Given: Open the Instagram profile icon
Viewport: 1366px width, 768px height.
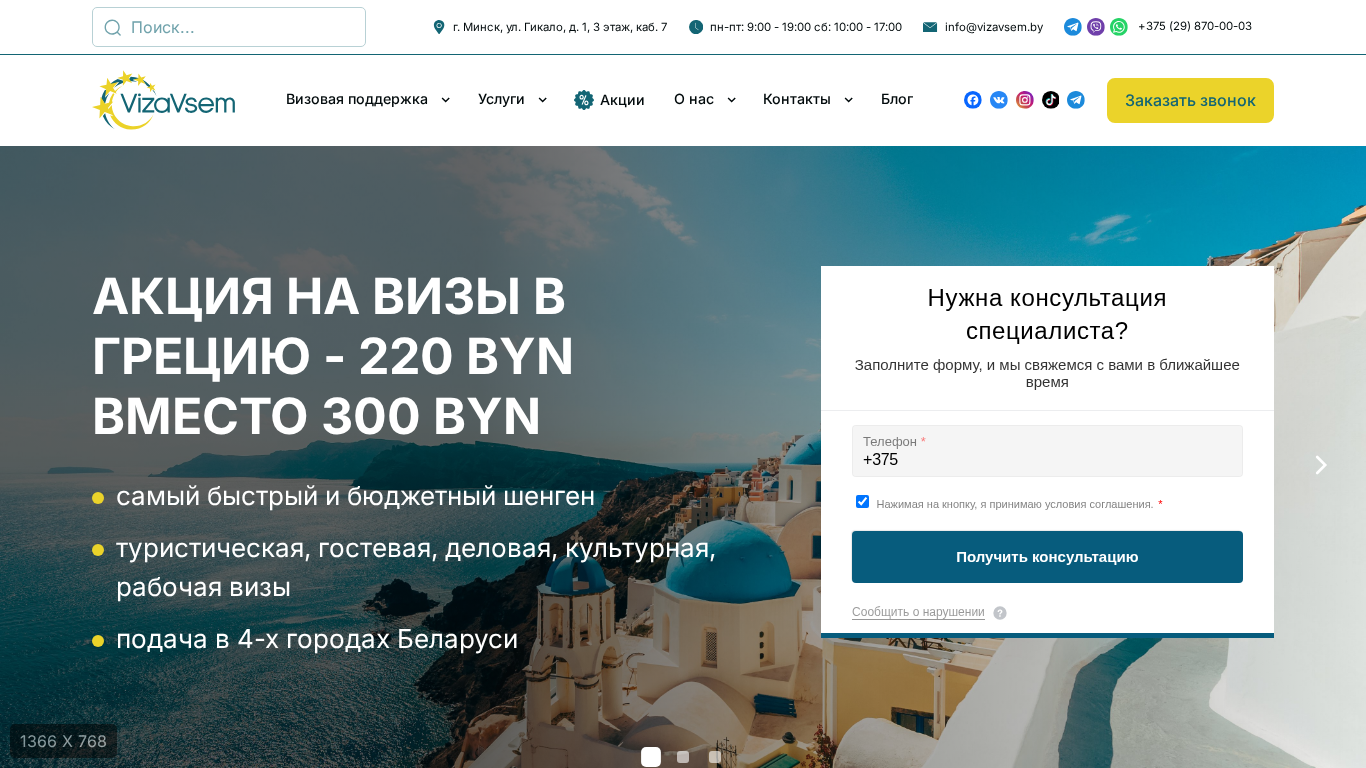Looking at the screenshot, I should [1025, 100].
